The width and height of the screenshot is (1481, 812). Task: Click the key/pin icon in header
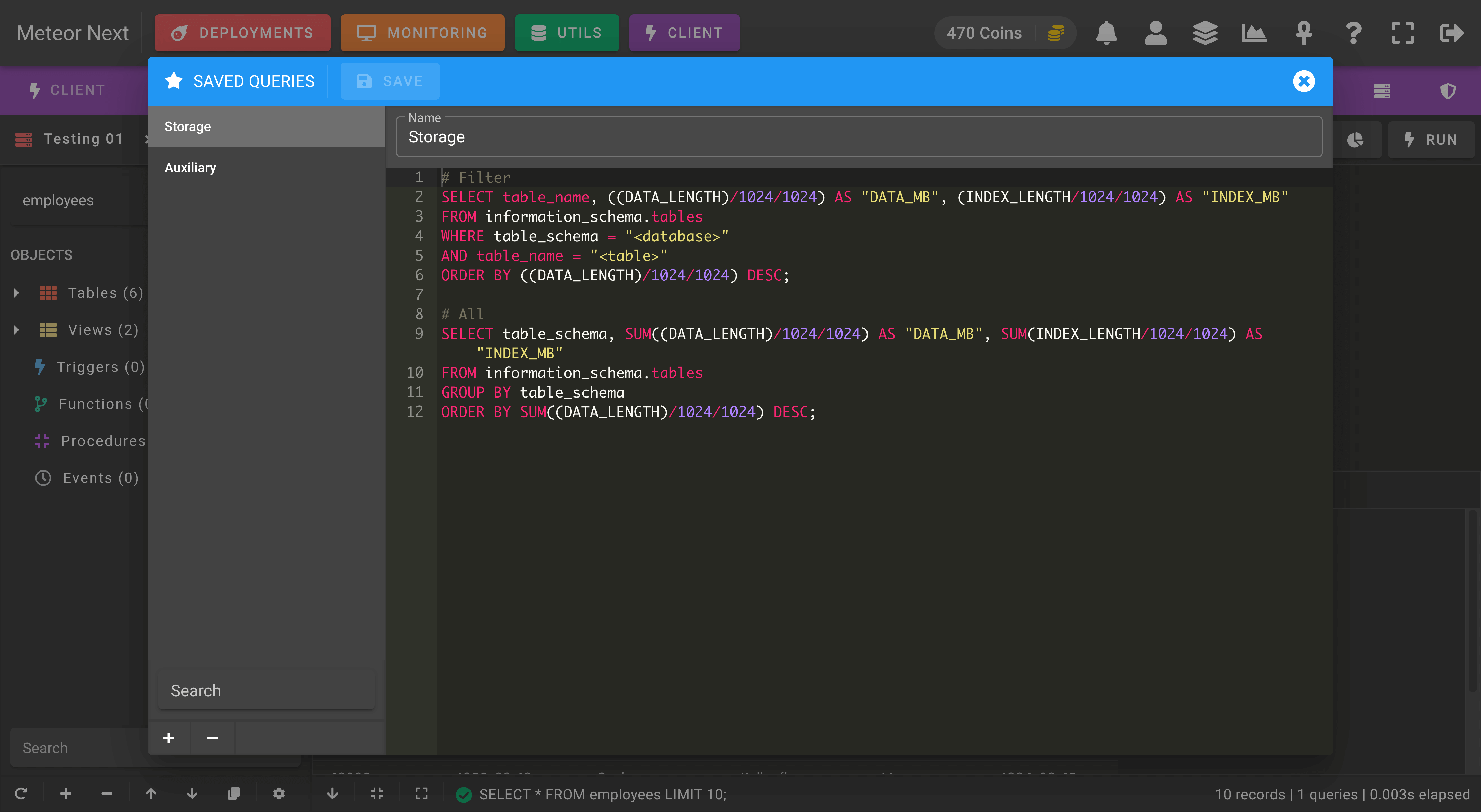click(x=1303, y=33)
